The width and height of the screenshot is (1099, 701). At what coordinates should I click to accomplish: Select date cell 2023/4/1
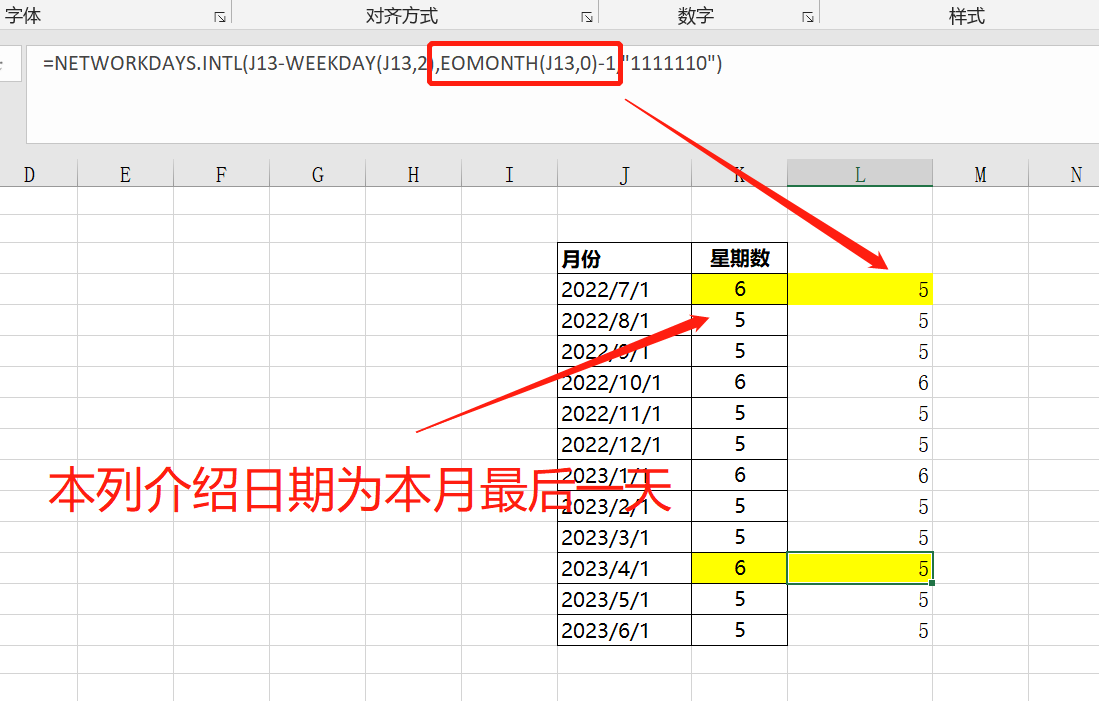(x=624, y=569)
